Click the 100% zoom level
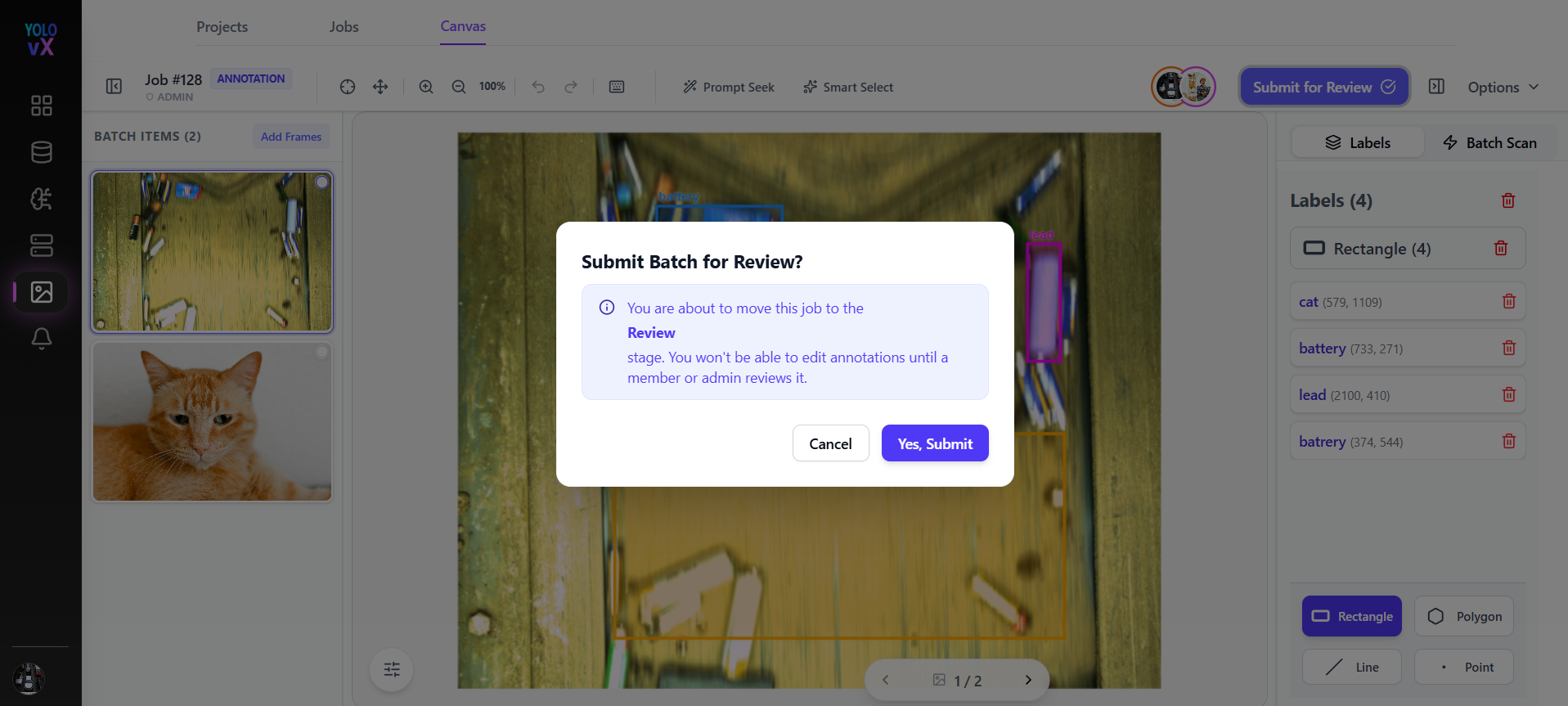 coord(492,87)
